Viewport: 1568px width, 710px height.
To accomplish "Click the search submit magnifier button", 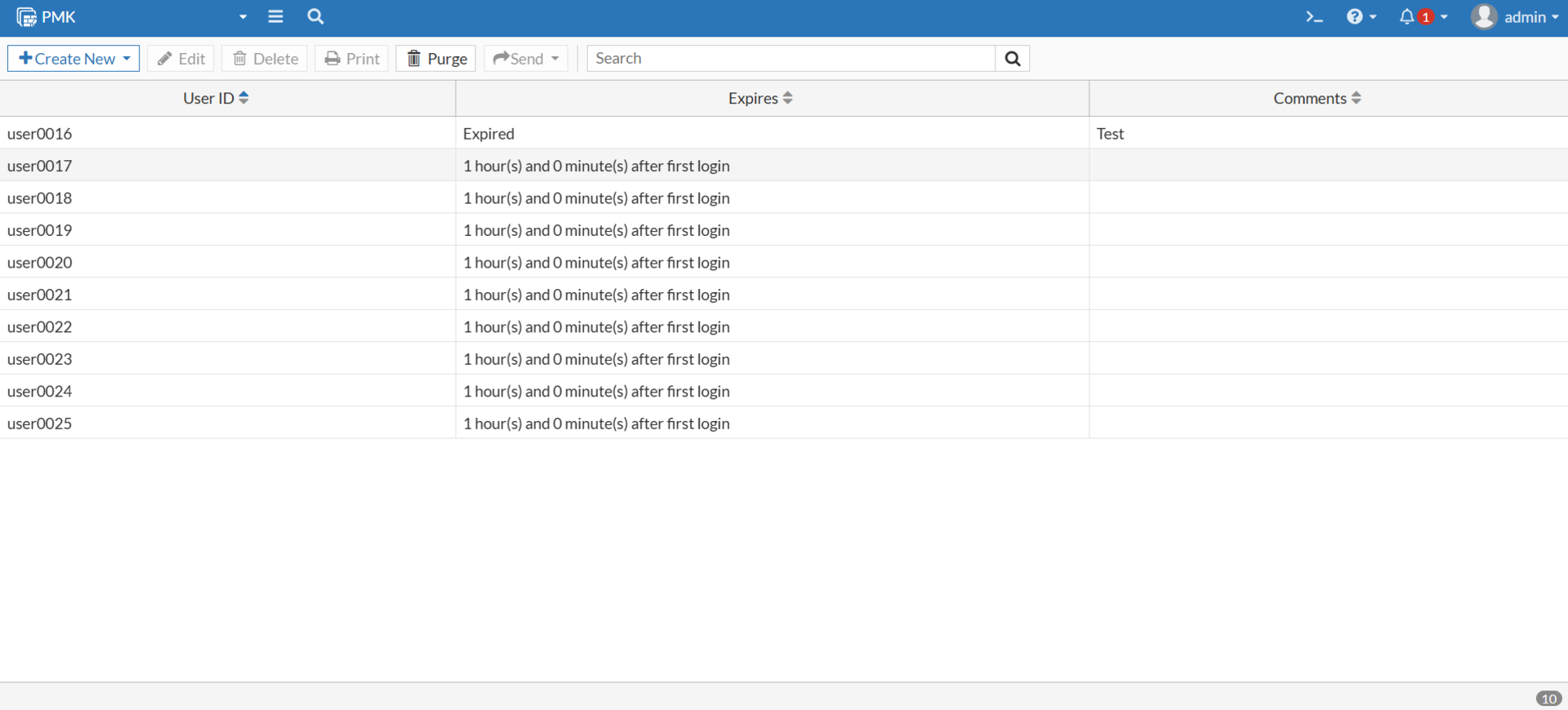I will [x=1012, y=59].
